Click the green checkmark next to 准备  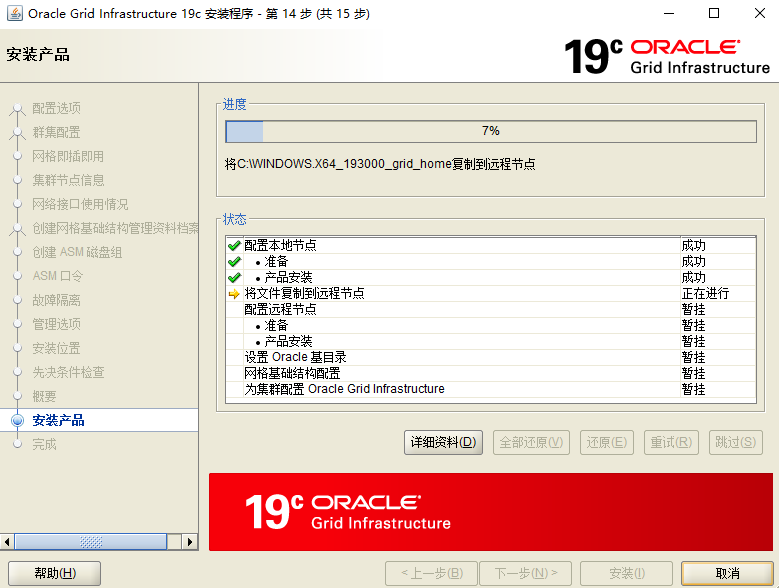tap(234, 261)
